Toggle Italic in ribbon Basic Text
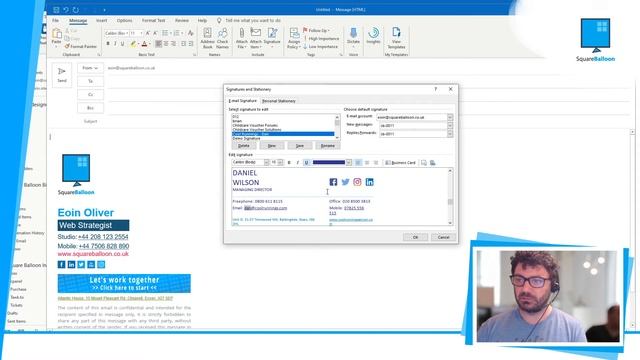Viewport: 640px width, 360px height. coord(115,44)
